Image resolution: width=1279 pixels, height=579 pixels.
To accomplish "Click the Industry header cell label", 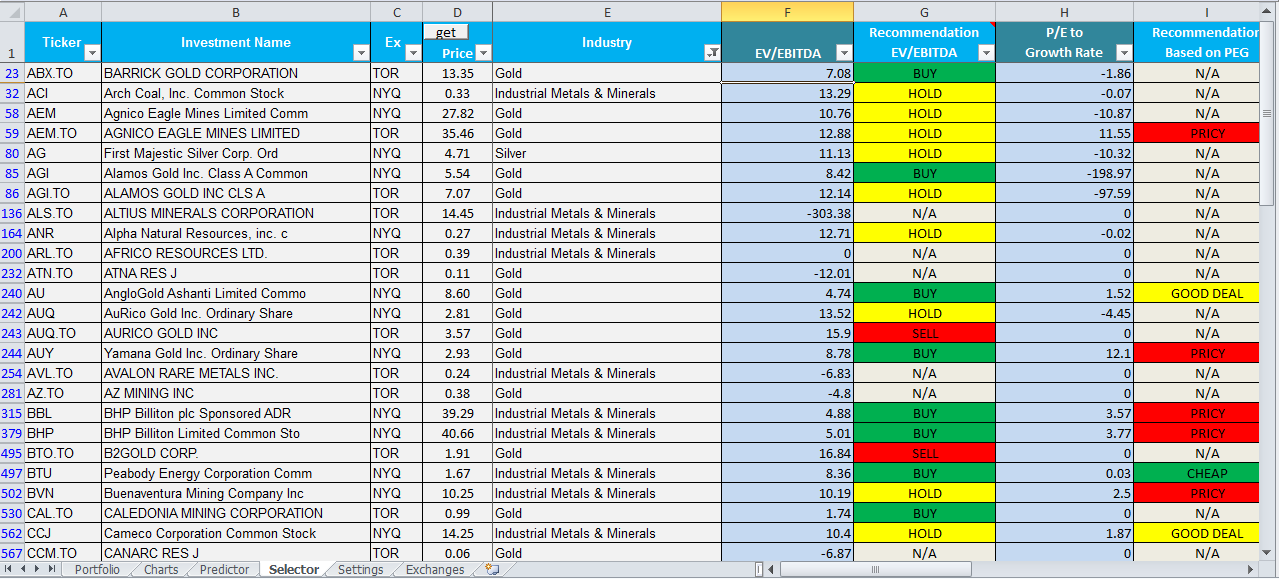I will point(607,43).
